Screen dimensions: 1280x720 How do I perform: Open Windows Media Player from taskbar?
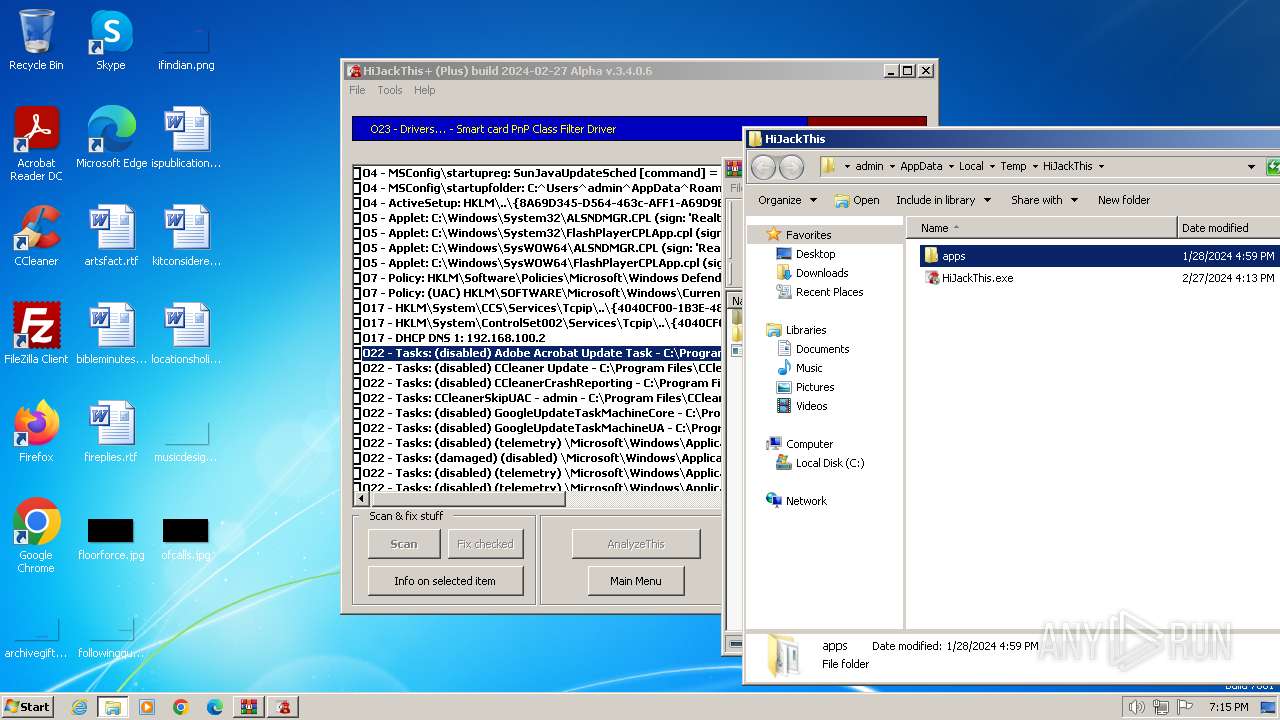(147, 707)
